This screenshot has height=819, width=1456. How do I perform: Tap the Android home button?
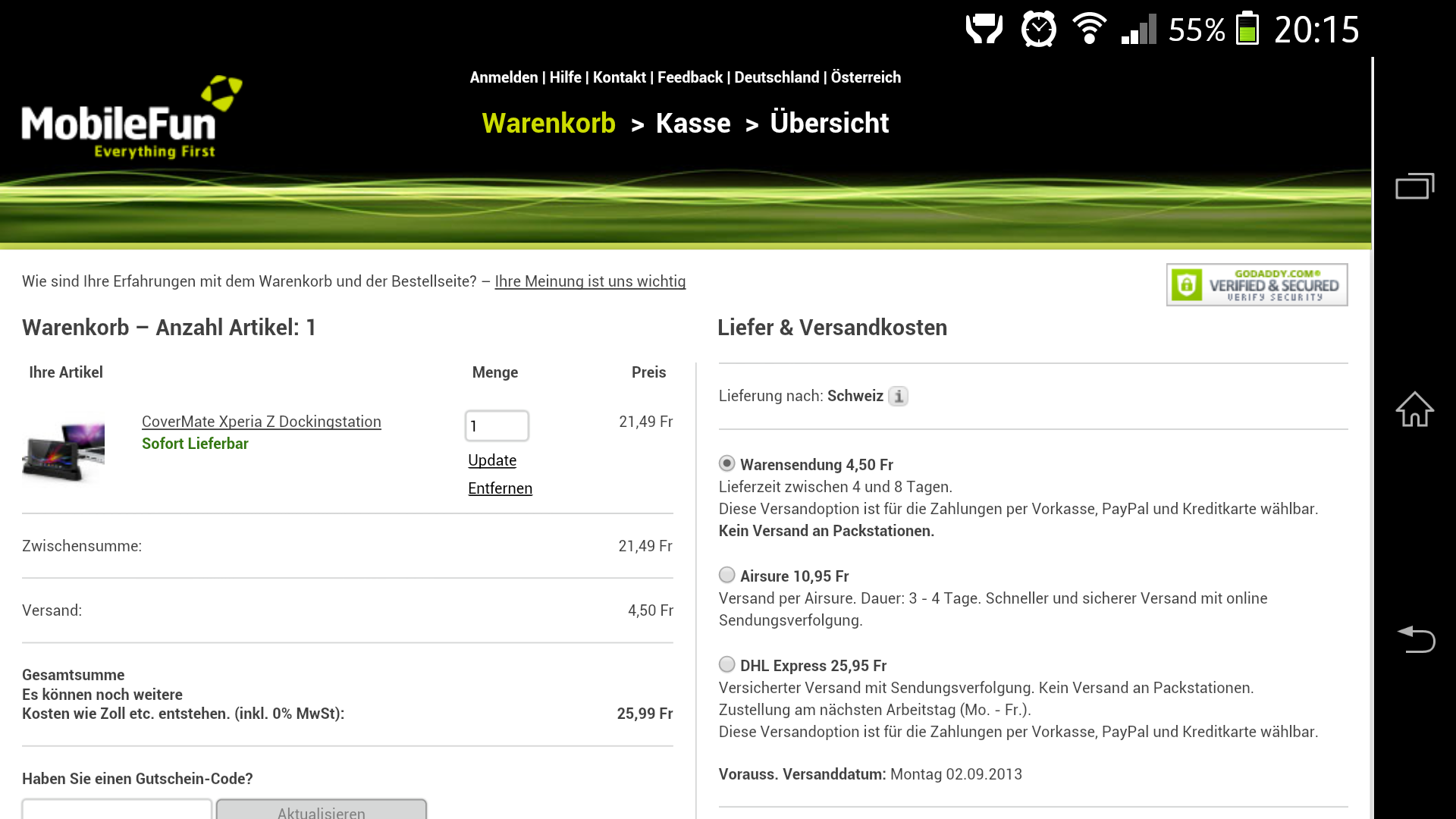click(1415, 409)
